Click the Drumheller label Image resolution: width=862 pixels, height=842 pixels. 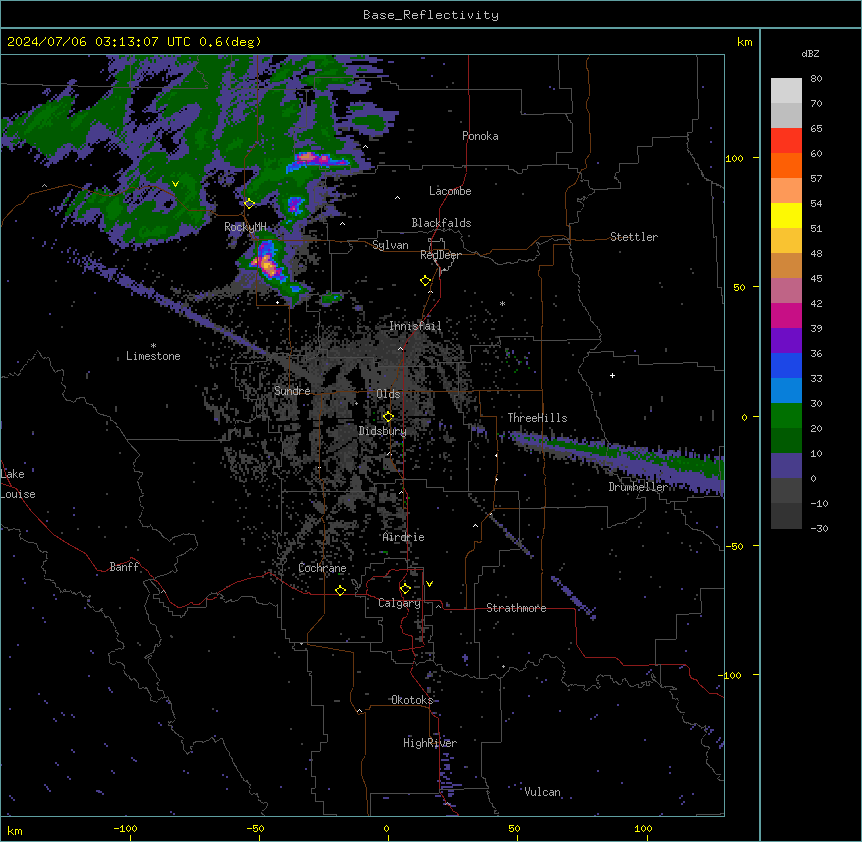click(x=638, y=487)
